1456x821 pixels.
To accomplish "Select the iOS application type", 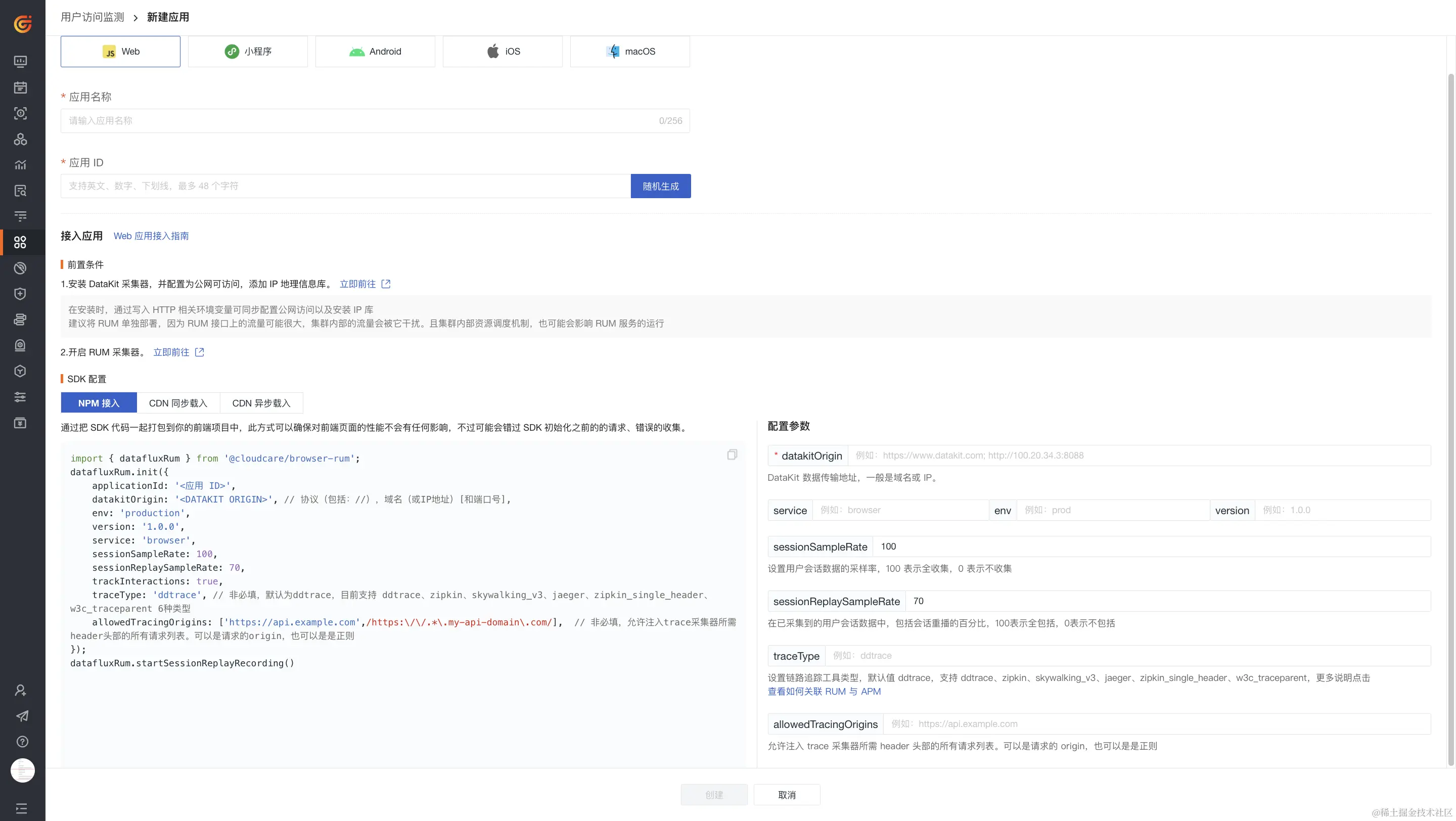I will coord(503,52).
